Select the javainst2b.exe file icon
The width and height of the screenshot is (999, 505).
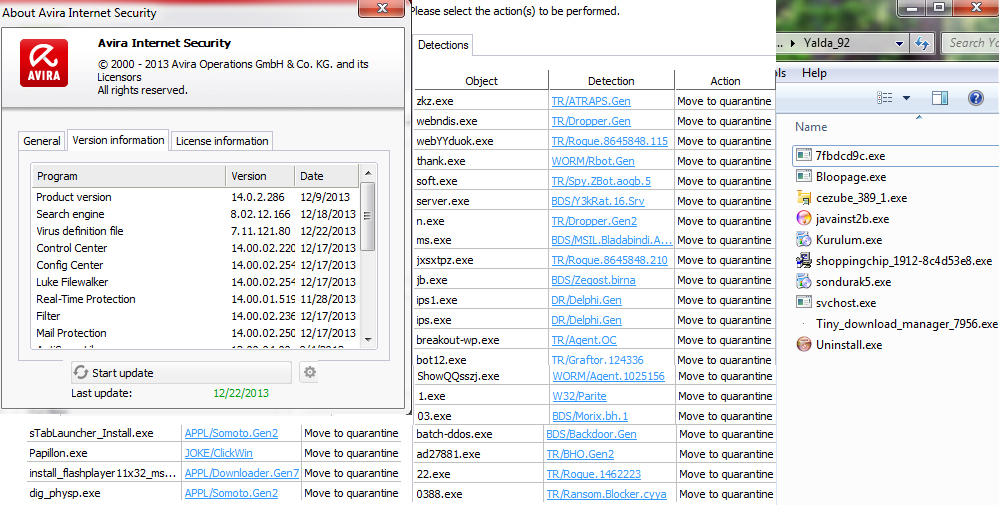[803, 219]
